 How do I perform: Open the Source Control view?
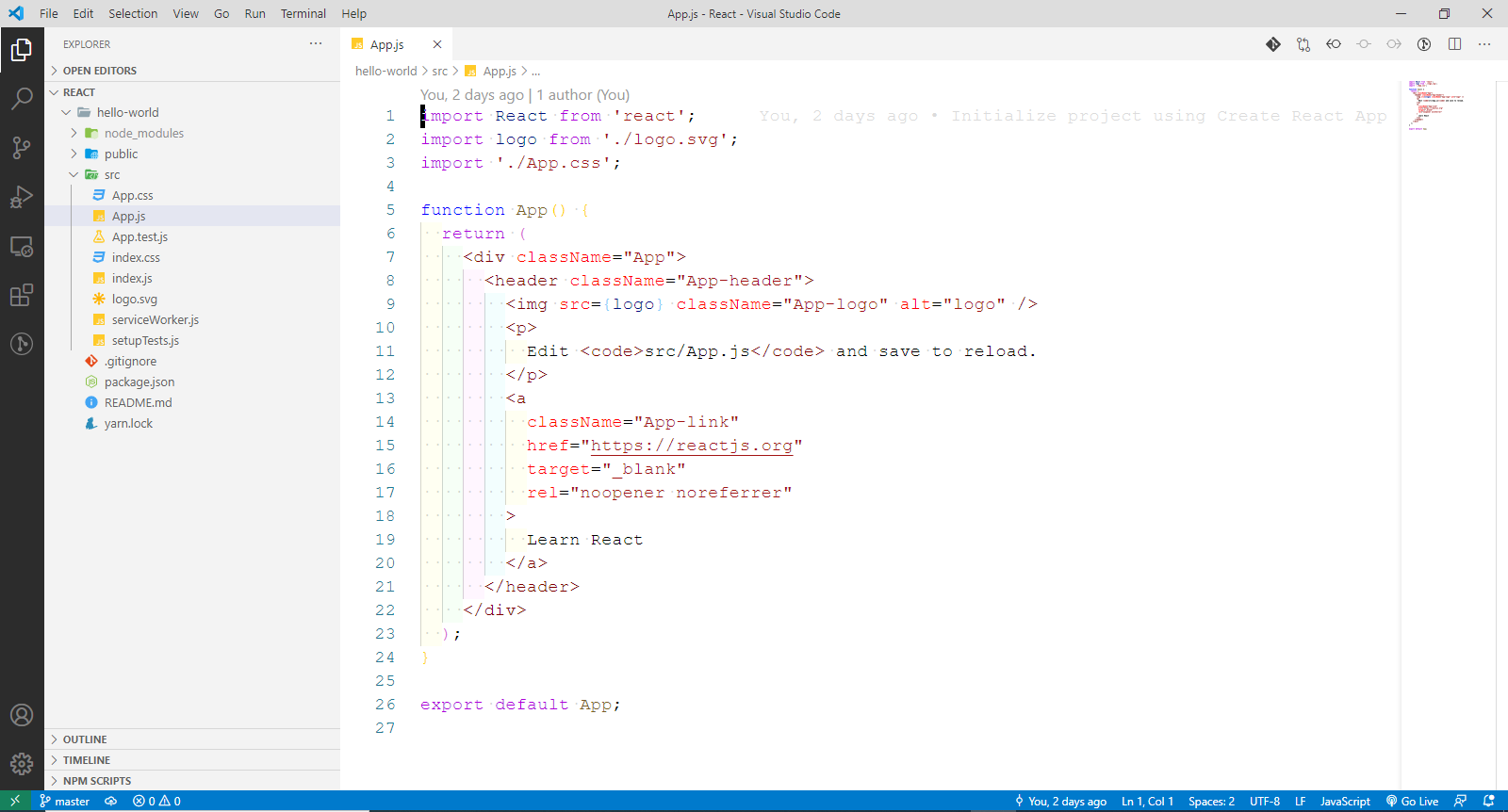click(22, 147)
